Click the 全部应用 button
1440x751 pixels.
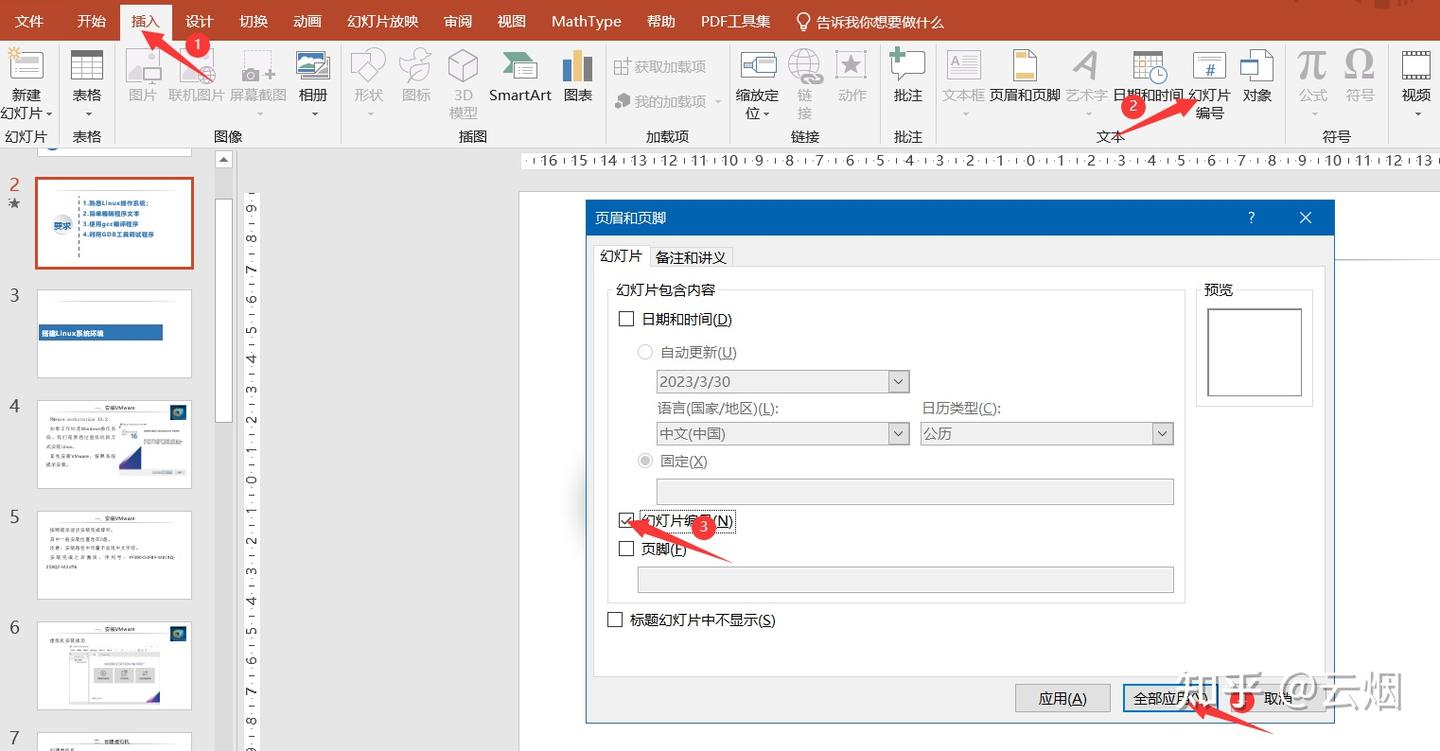(1170, 697)
